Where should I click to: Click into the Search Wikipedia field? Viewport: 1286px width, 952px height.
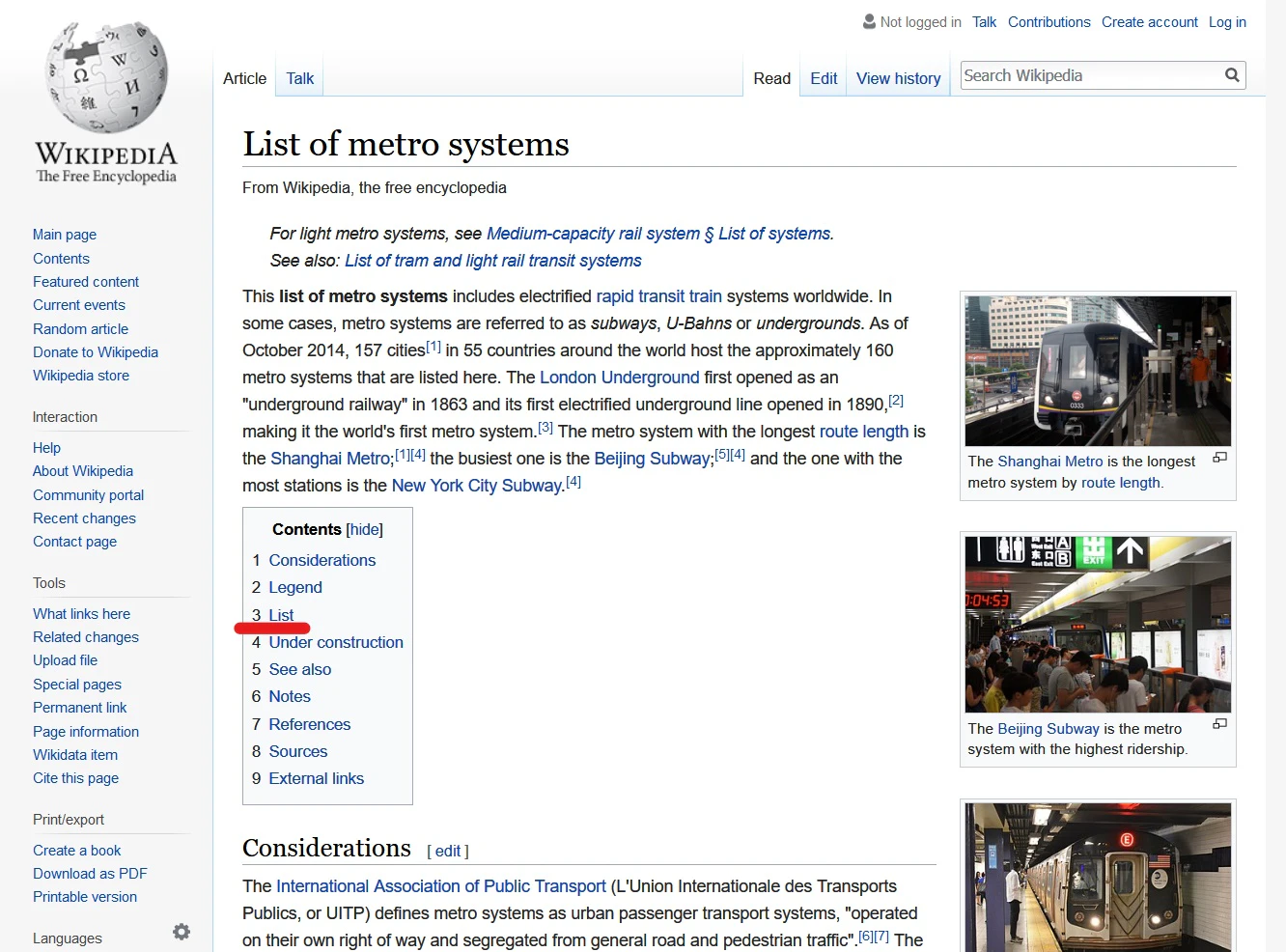(1091, 75)
